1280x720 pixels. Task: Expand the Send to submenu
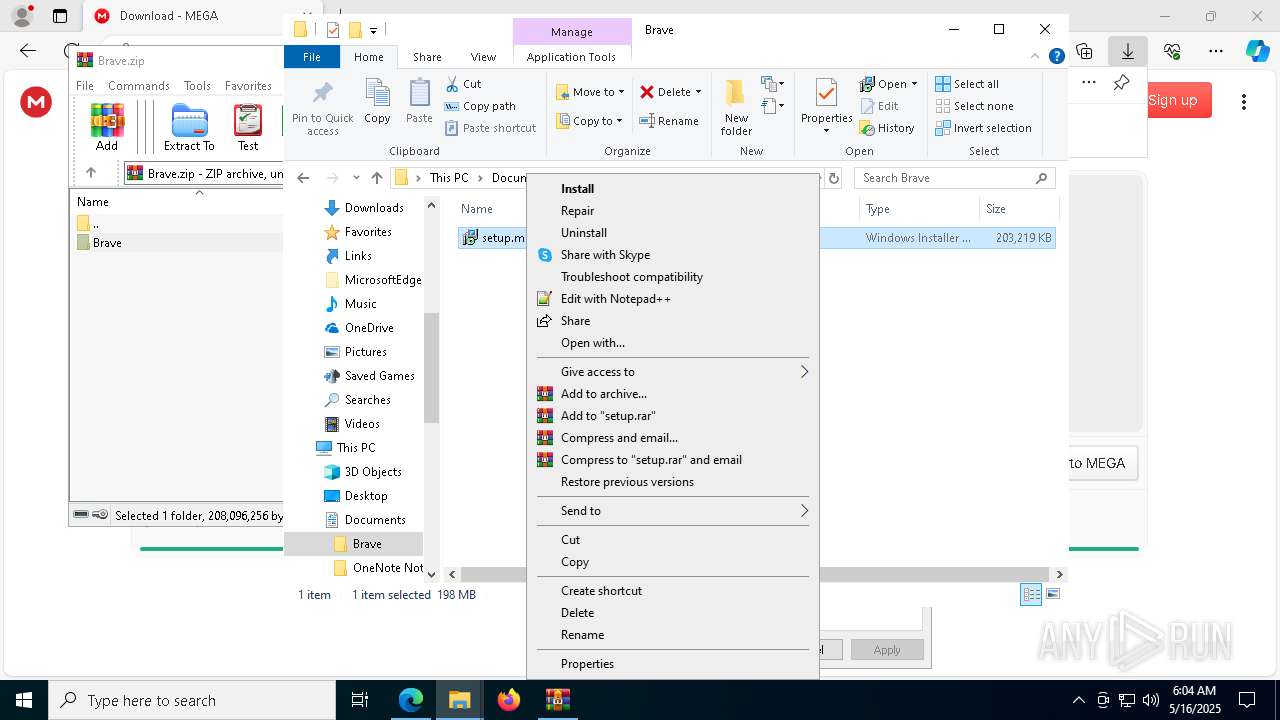tap(672, 510)
